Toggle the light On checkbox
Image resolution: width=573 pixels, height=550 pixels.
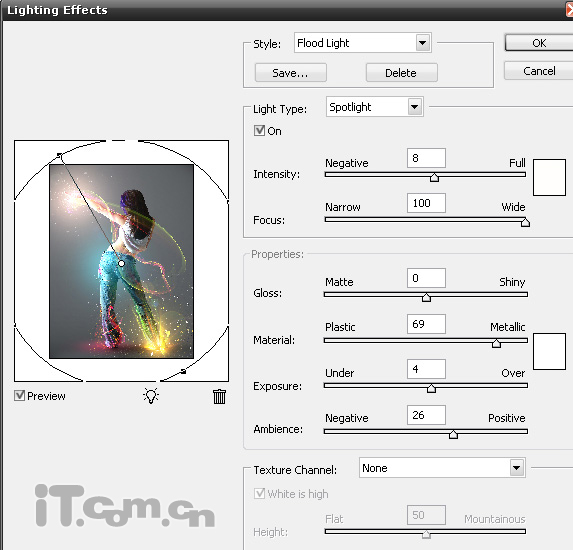(259, 130)
